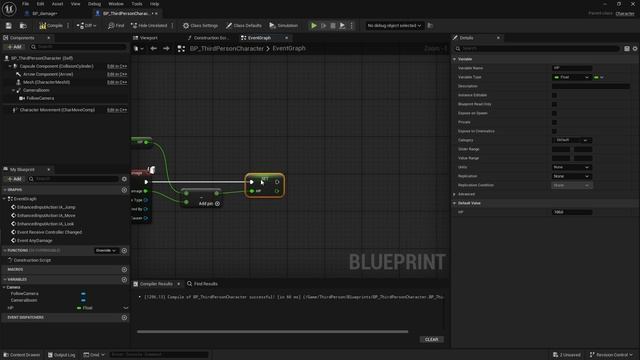Image resolution: width=640 pixels, height=360 pixels.
Task: Open My Blueprint settings gear
Action: [x=124, y=179]
